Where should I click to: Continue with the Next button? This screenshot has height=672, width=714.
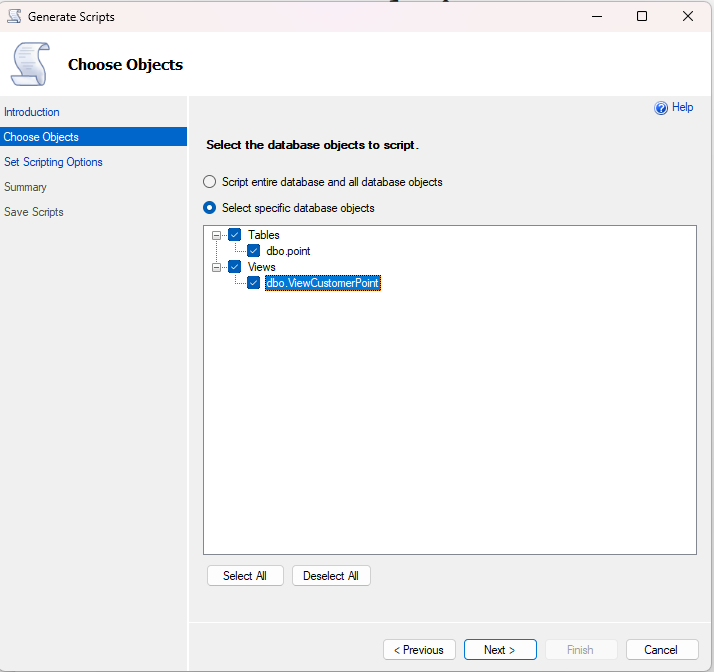click(x=500, y=650)
